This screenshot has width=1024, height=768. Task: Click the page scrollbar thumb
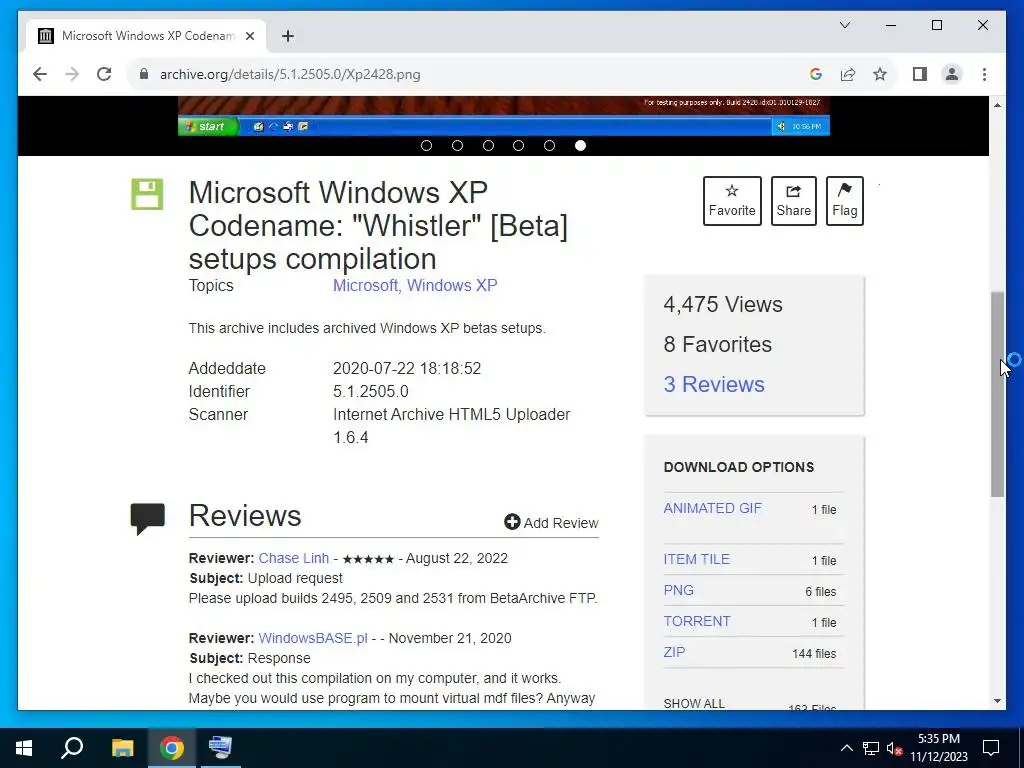[x=997, y=394]
